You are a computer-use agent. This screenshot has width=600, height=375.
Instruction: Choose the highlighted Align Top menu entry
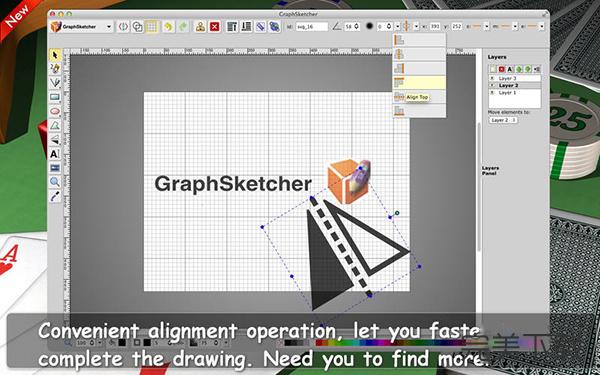coord(419,83)
